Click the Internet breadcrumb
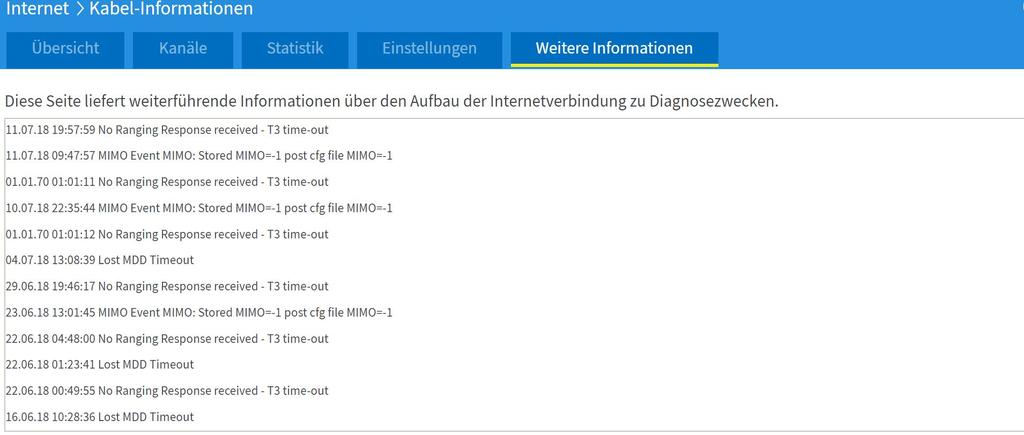This screenshot has height=435, width=1024. click(x=37, y=9)
